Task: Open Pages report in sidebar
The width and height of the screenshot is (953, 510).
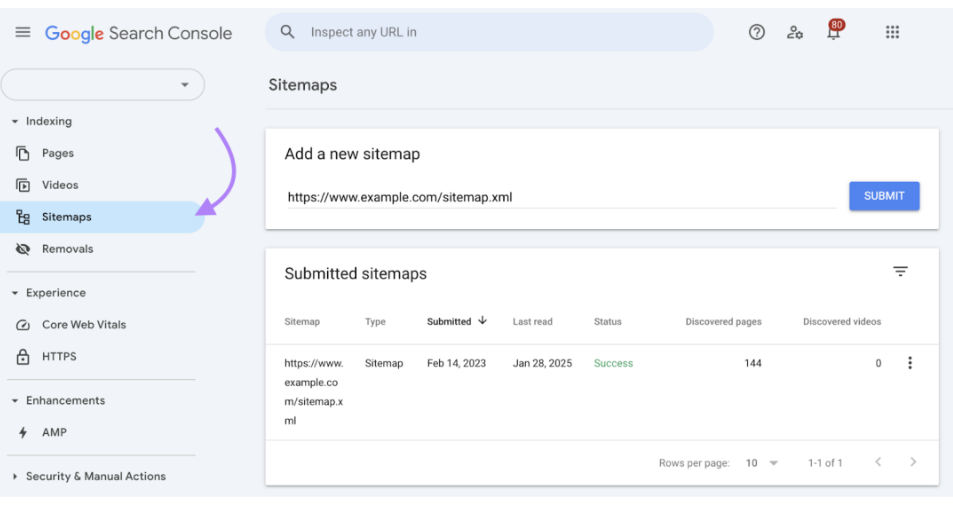Action: coord(57,153)
